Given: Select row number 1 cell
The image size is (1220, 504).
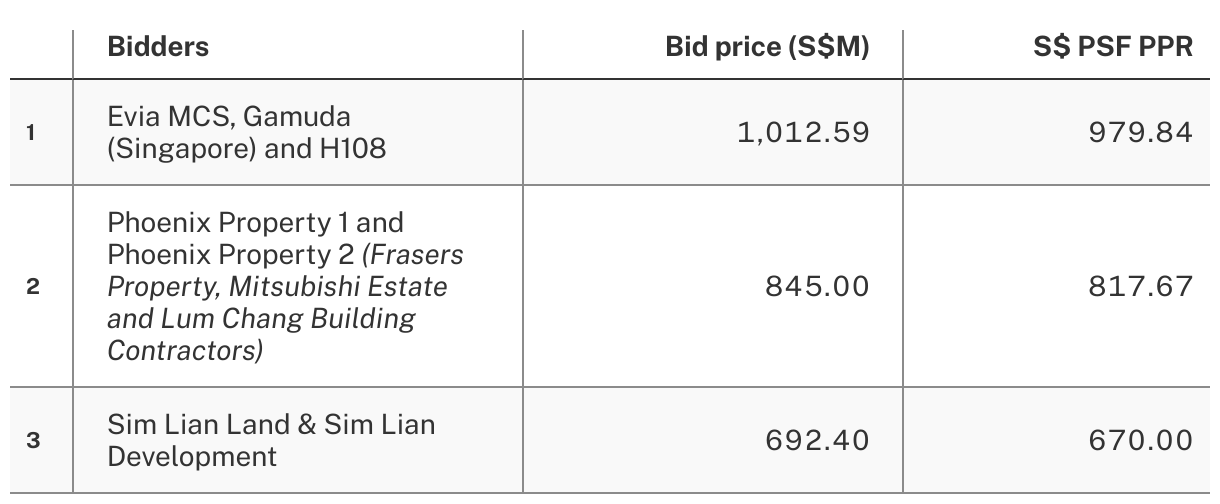Looking at the screenshot, I should coord(33,133).
